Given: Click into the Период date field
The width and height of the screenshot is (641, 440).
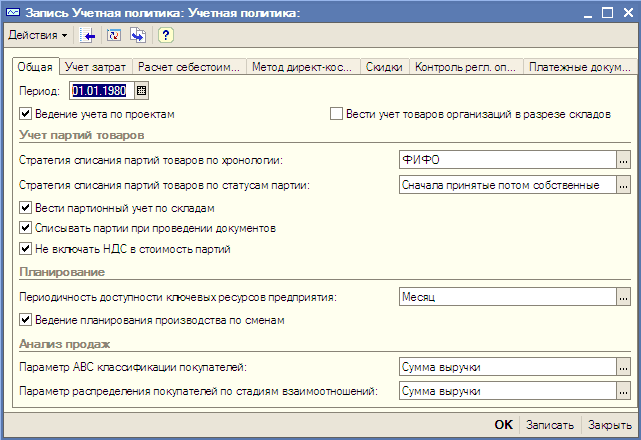Looking at the screenshot, I should [x=100, y=91].
